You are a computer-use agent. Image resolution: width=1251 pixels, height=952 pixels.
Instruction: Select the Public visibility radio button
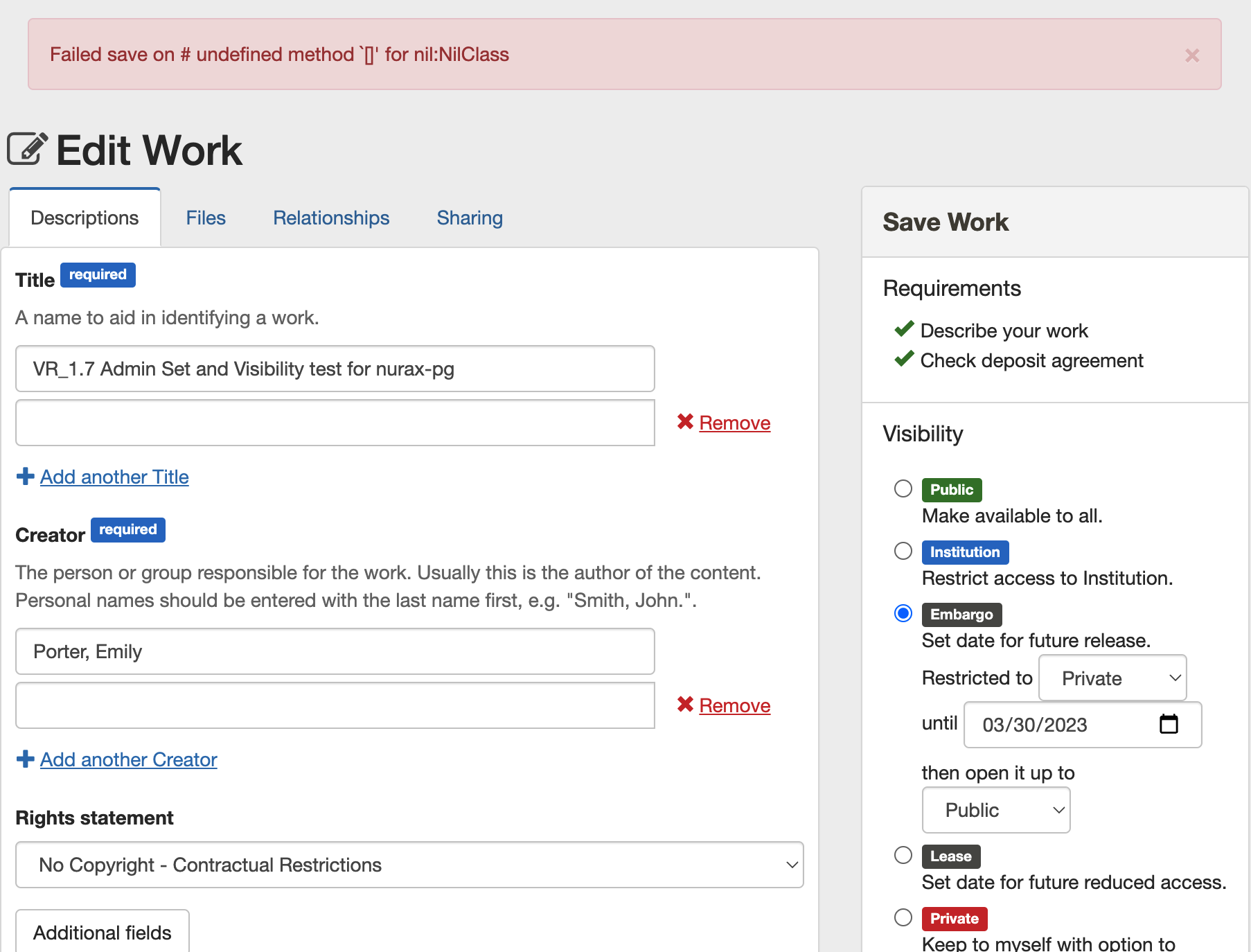(903, 488)
